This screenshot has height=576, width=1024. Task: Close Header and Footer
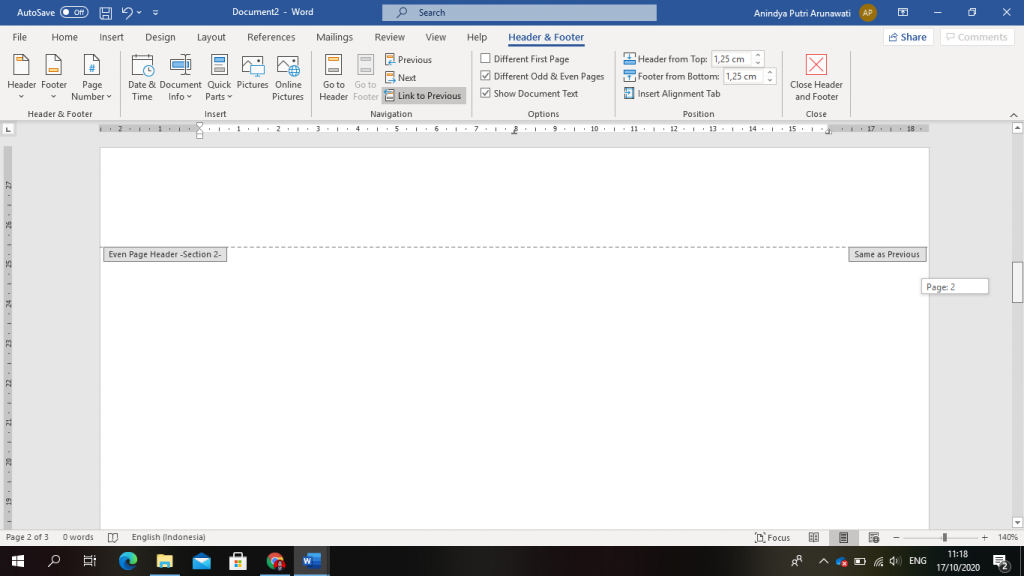(x=816, y=78)
